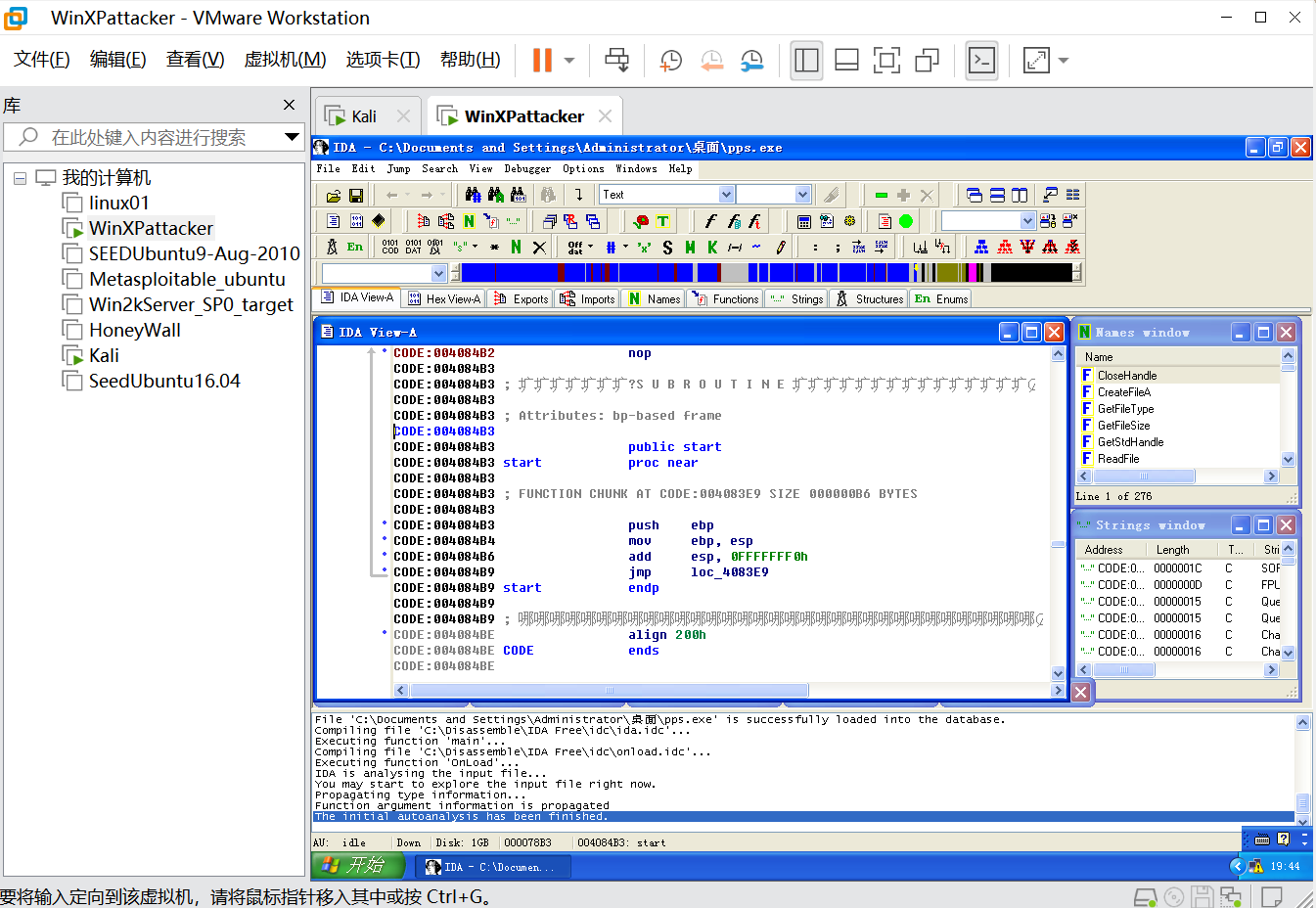Open the VMware pause button dropdown arrow
The height and width of the screenshot is (908, 1316).
569,60
